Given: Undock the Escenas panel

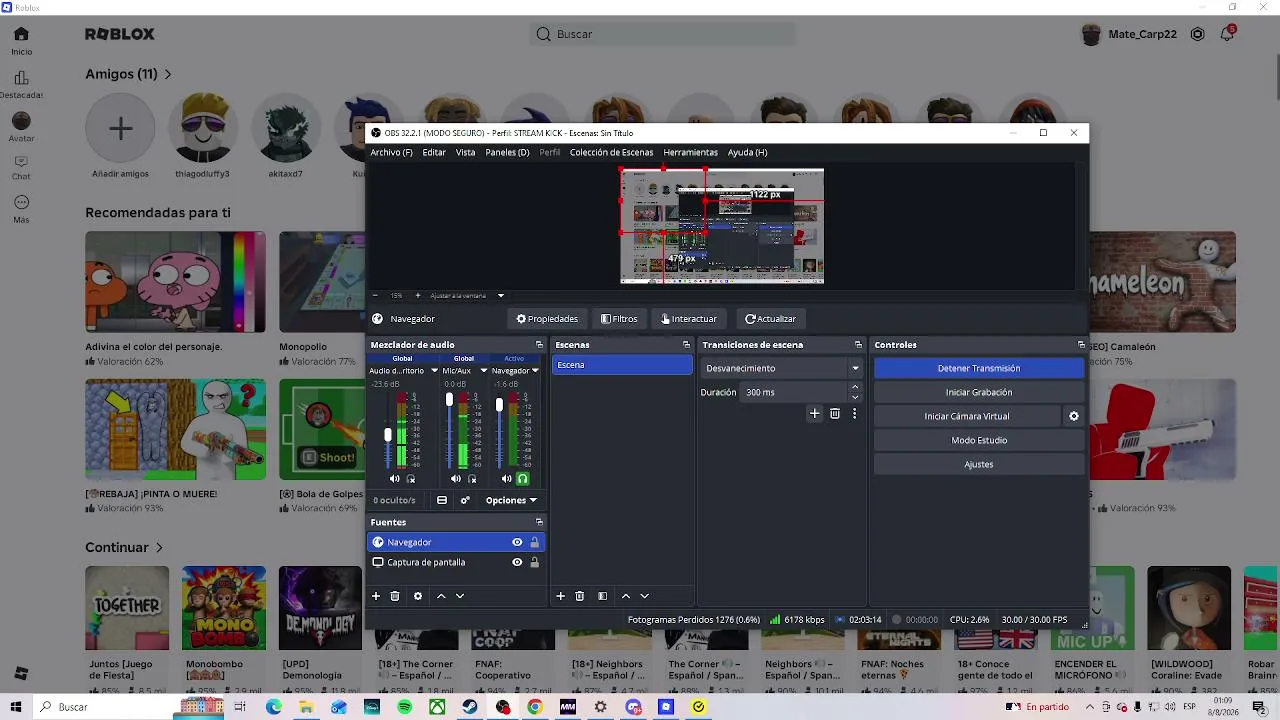Looking at the screenshot, I should pos(686,345).
